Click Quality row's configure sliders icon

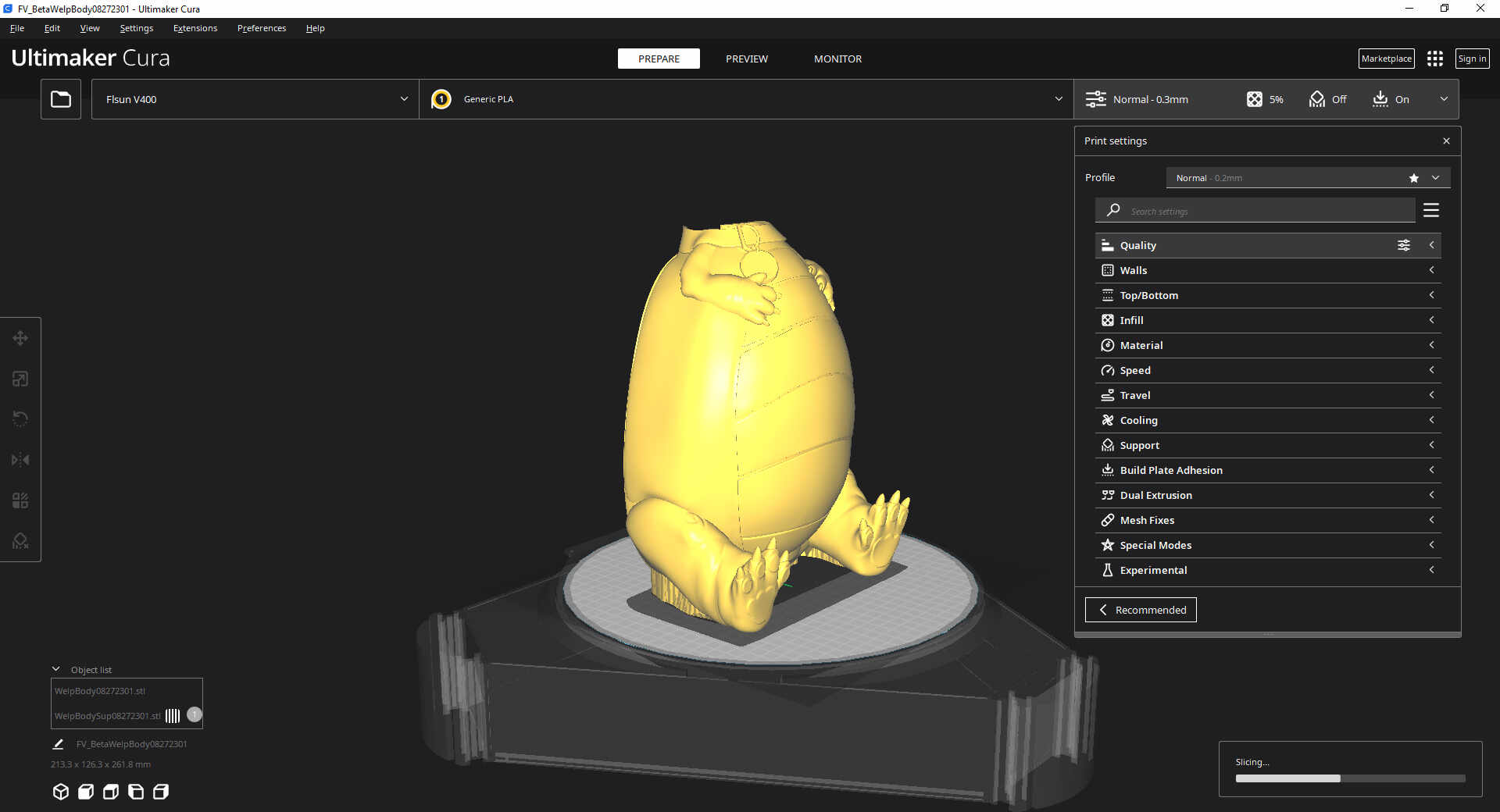click(1404, 245)
